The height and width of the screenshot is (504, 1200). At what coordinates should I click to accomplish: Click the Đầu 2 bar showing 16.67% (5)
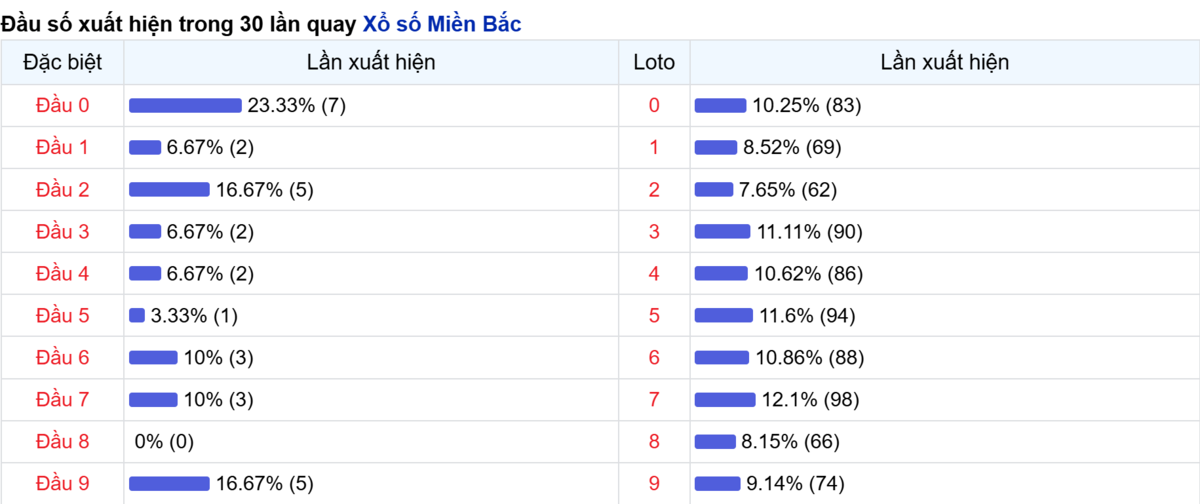[169, 189]
